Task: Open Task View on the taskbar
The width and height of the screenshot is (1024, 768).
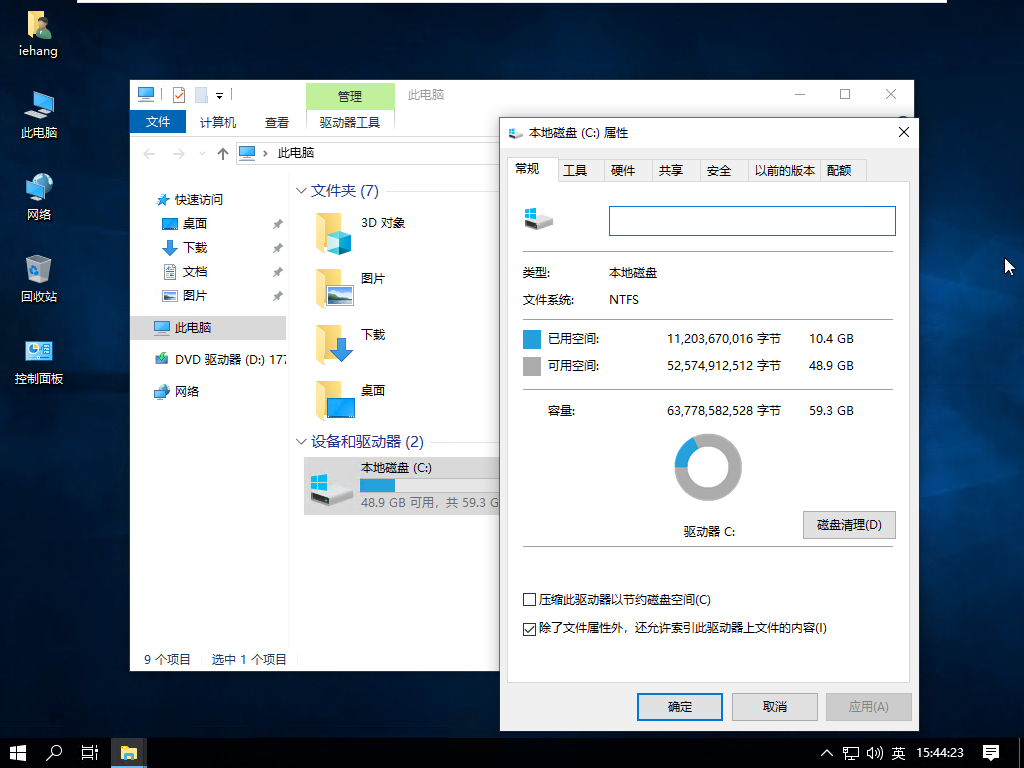Action: click(89, 752)
